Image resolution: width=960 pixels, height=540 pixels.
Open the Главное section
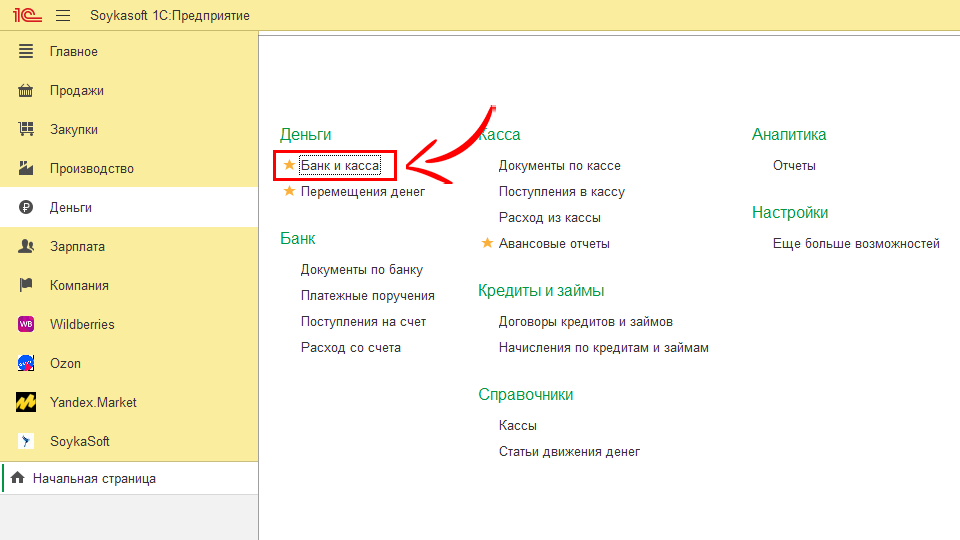coord(74,52)
